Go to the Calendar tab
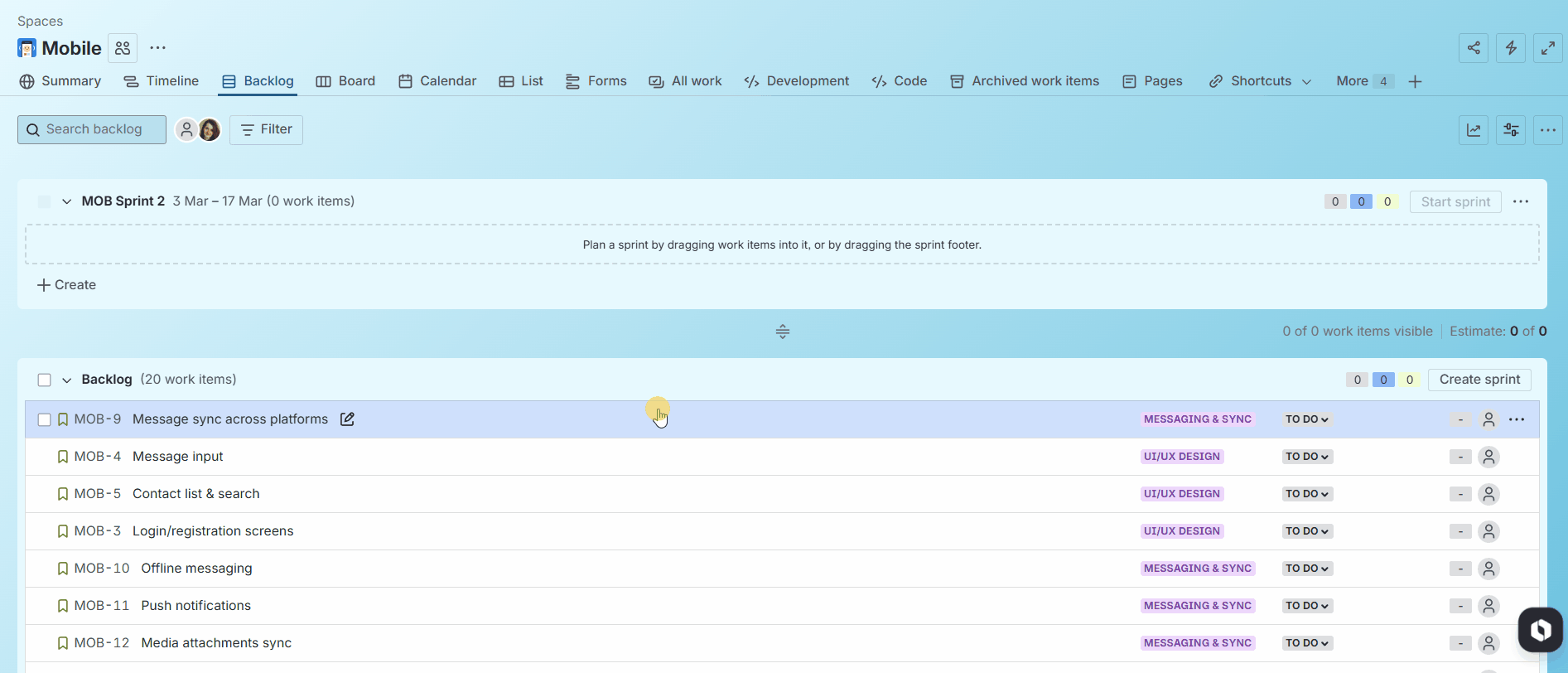The image size is (1568, 673). pyautogui.click(x=437, y=81)
